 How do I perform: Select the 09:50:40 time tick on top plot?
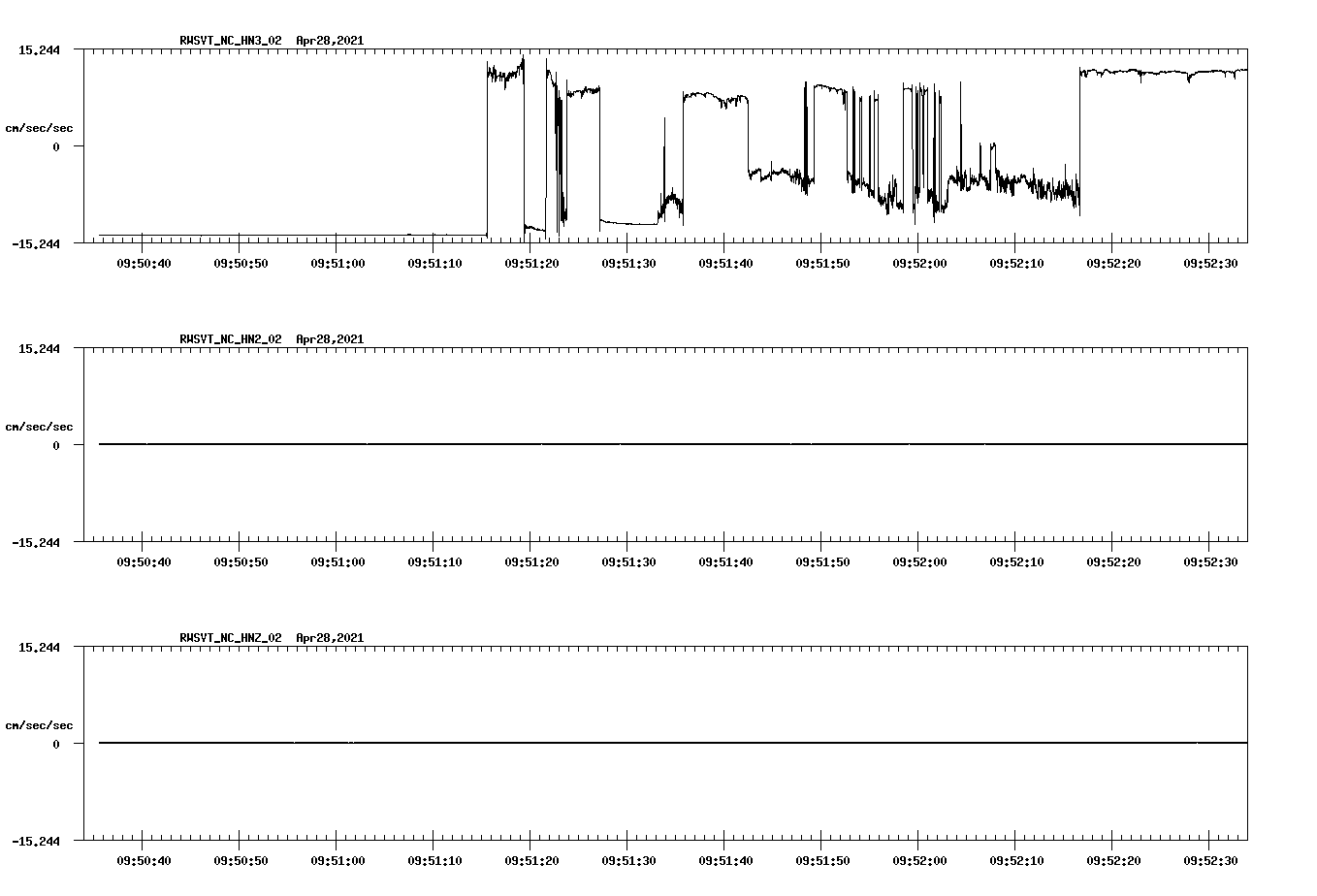point(144,261)
